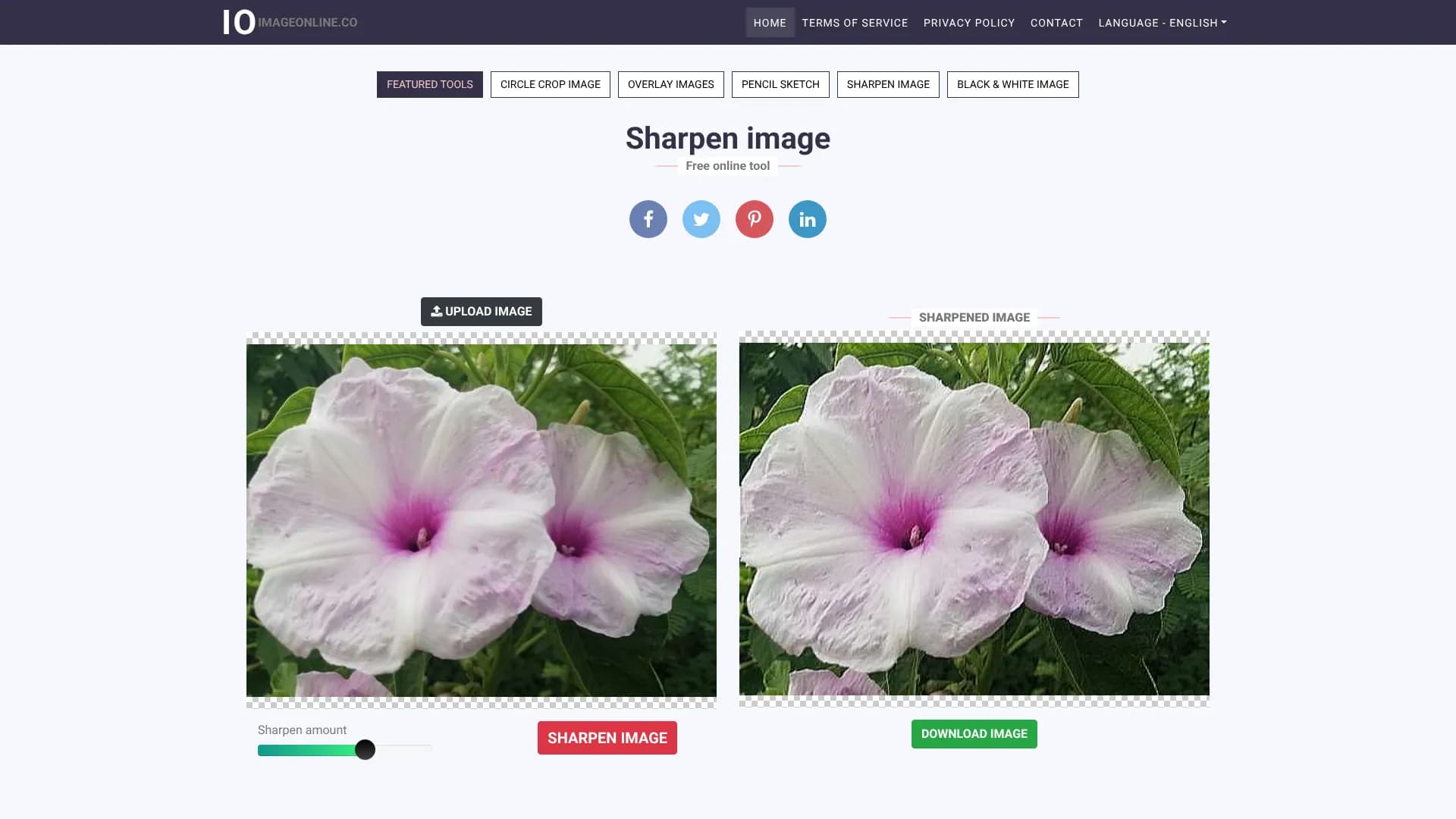
Task: Open the Home menu item
Action: (x=770, y=23)
